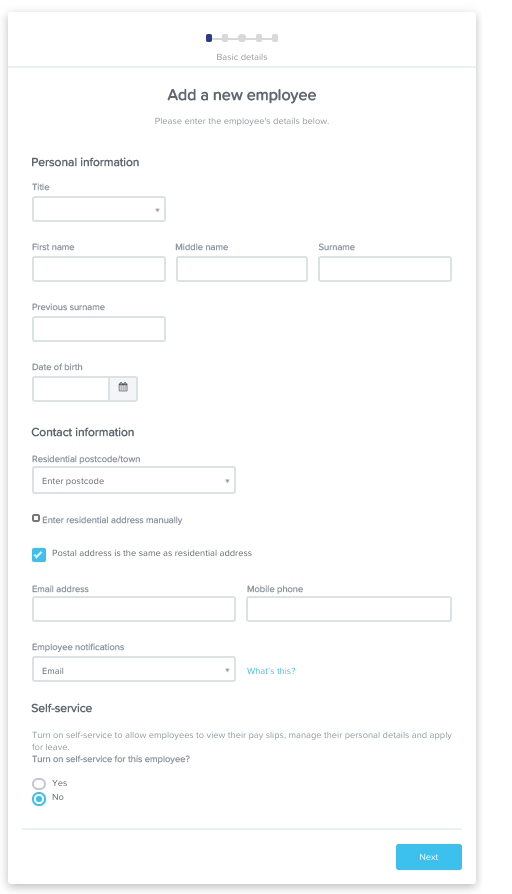Screen dimensions: 512x894
Task: Open the What's this? link
Action: [271, 671]
